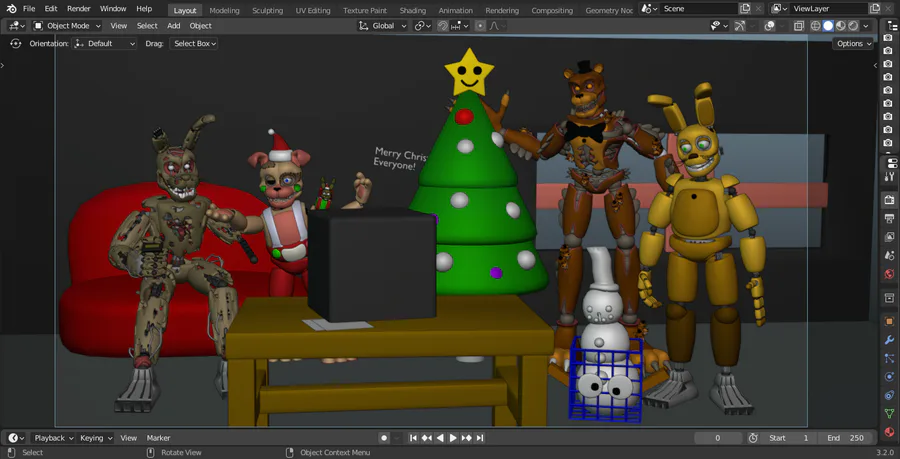Switch to rendered viewport shading
900x459 pixels.
(x=853, y=26)
